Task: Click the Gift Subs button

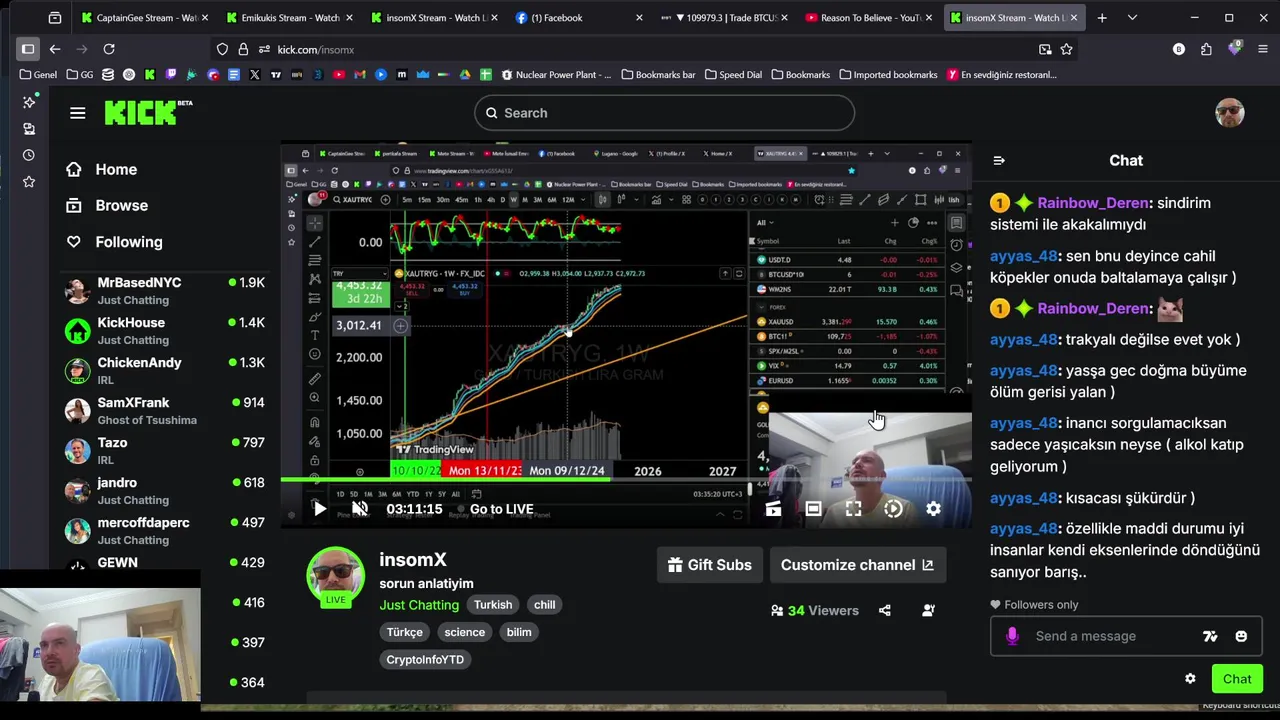Action: click(709, 565)
